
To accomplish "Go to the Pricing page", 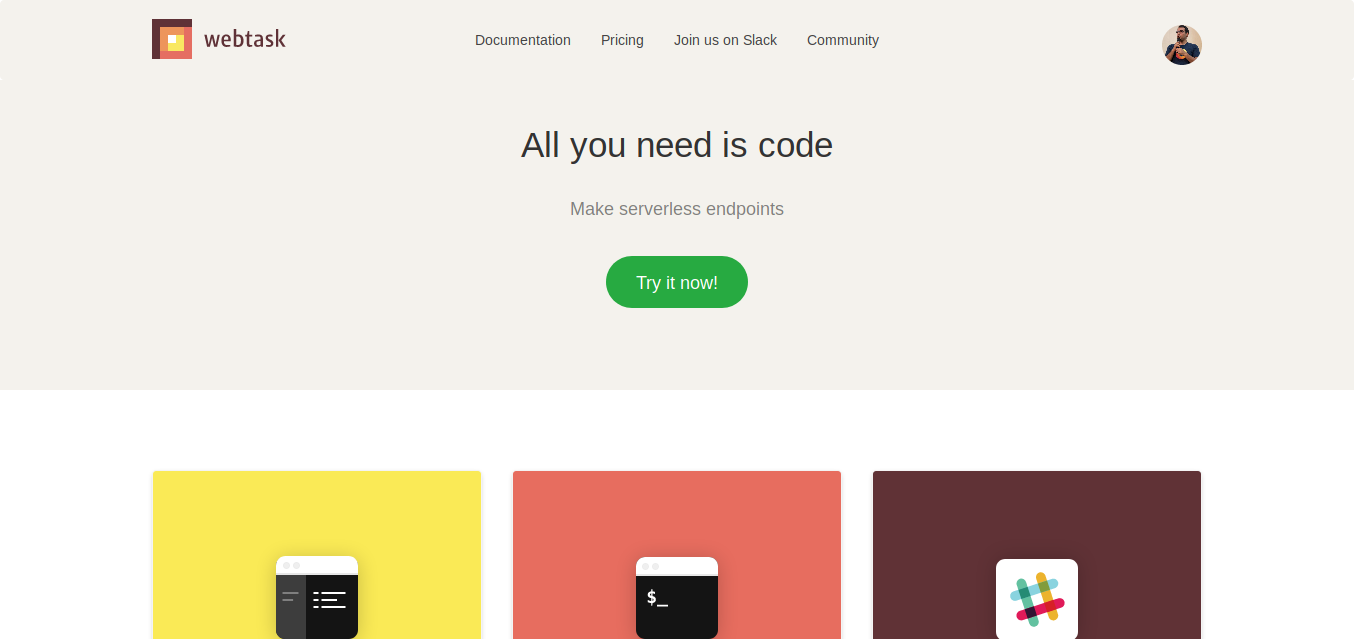I will click(x=622, y=40).
